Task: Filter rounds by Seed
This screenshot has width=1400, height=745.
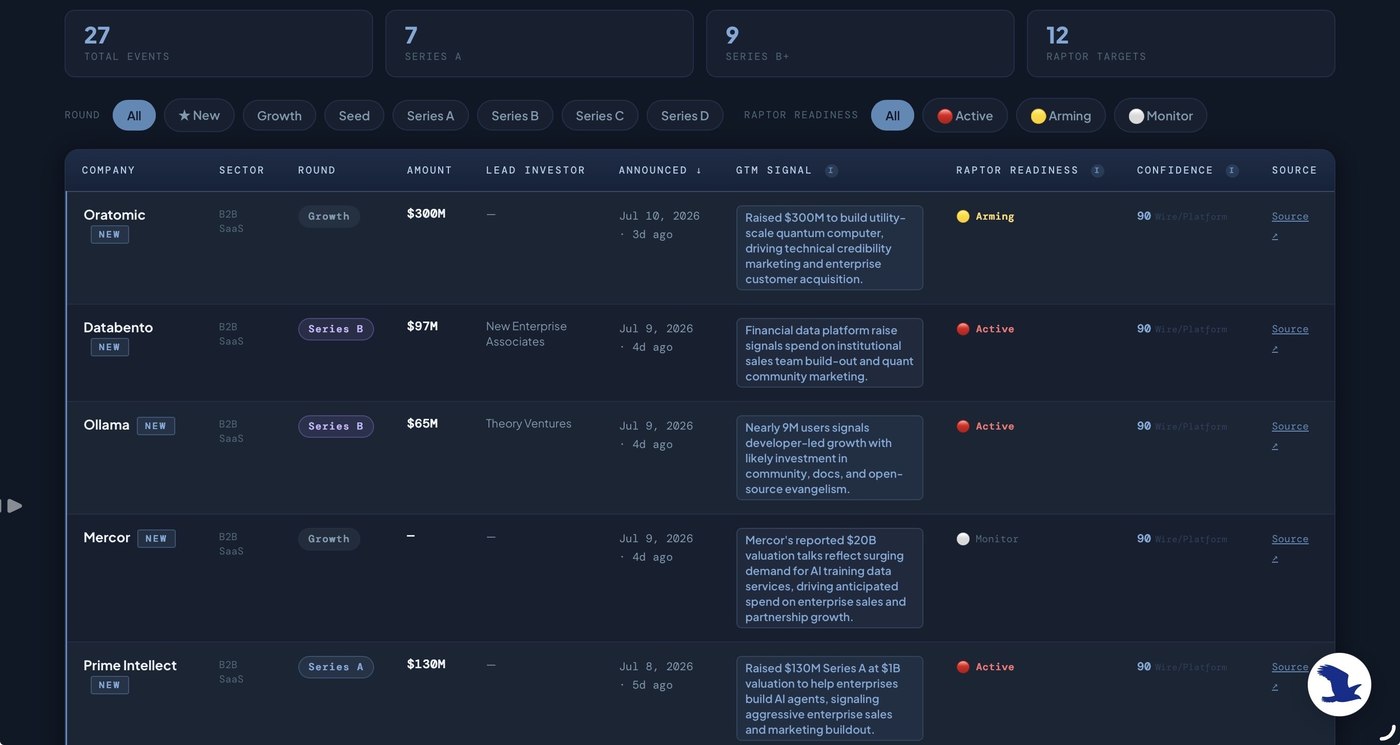Action: [x=354, y=115]
